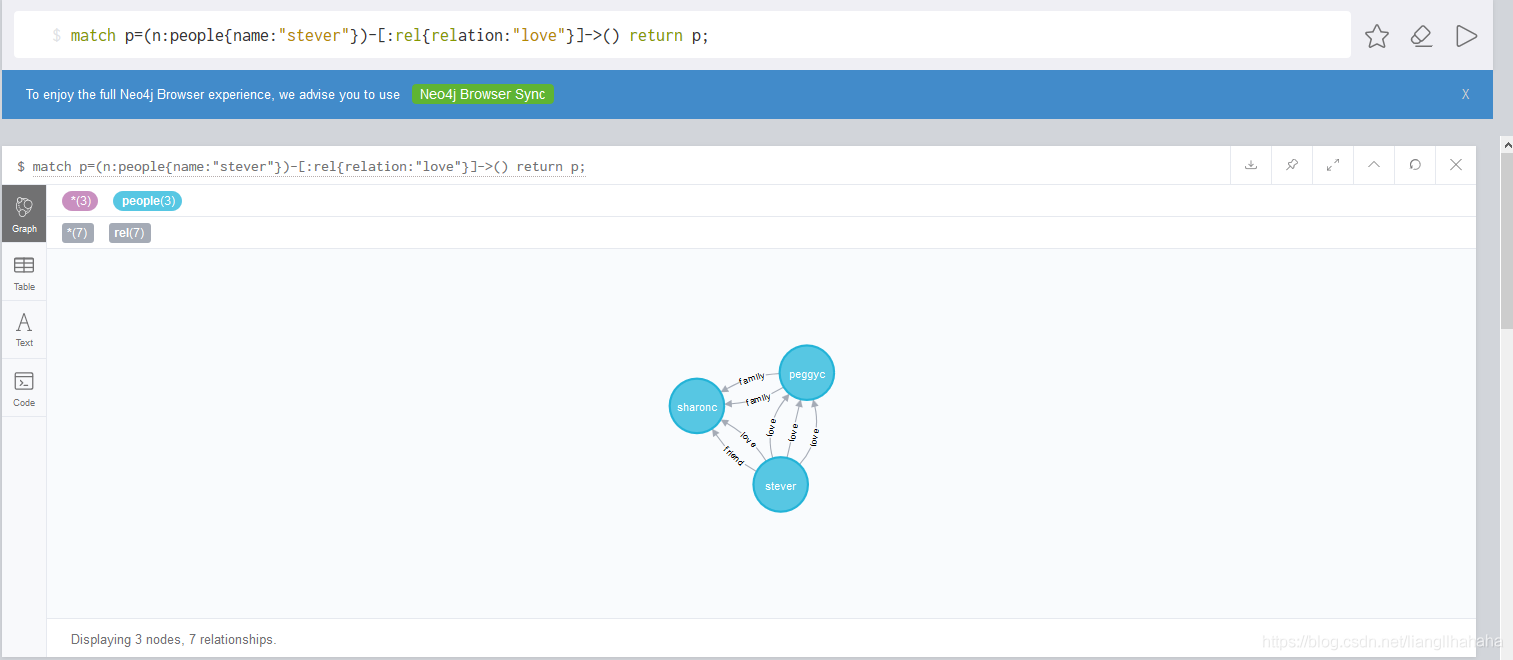This screenshot has height=660, width=1513.
Task: Select the *(7) relationship badge
Action: [x=77, y=233]
